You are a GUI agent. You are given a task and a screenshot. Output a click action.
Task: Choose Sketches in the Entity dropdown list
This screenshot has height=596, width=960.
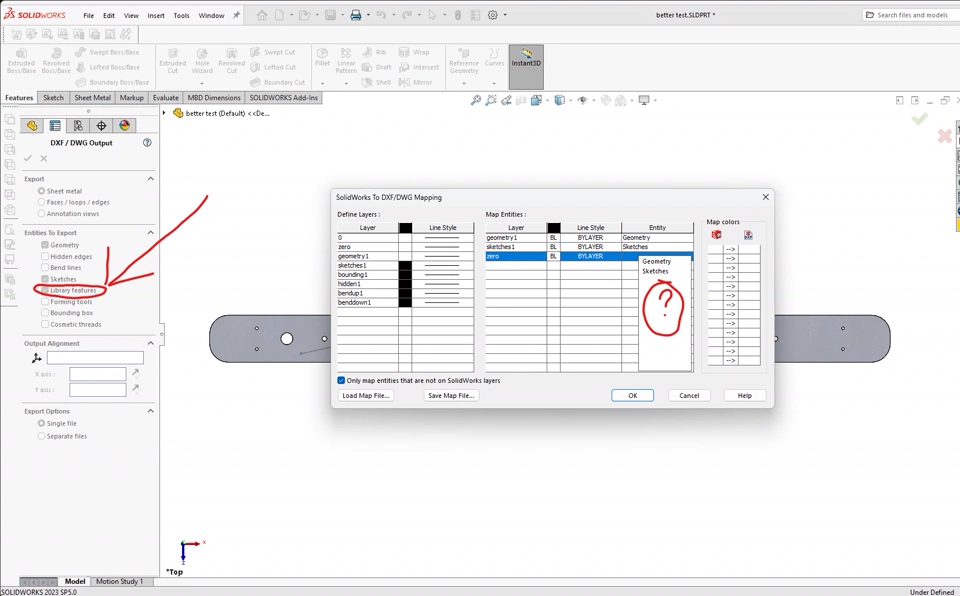coord(655,271)
